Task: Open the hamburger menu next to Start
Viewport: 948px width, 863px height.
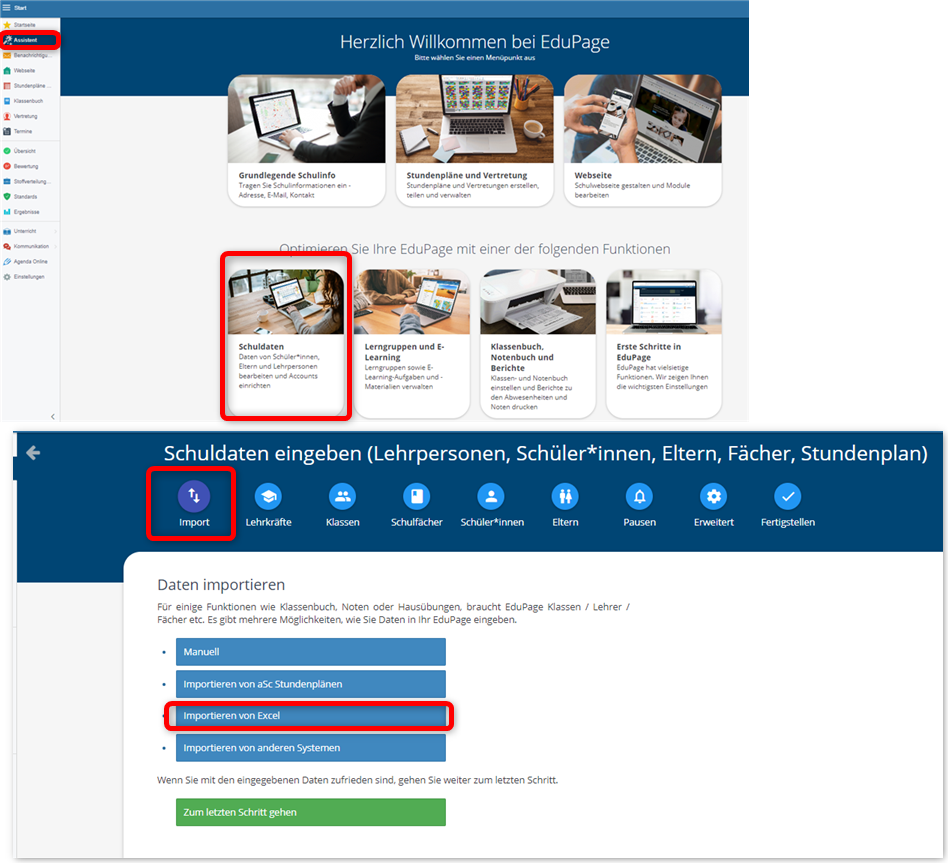Action: (x=7, y=8)
